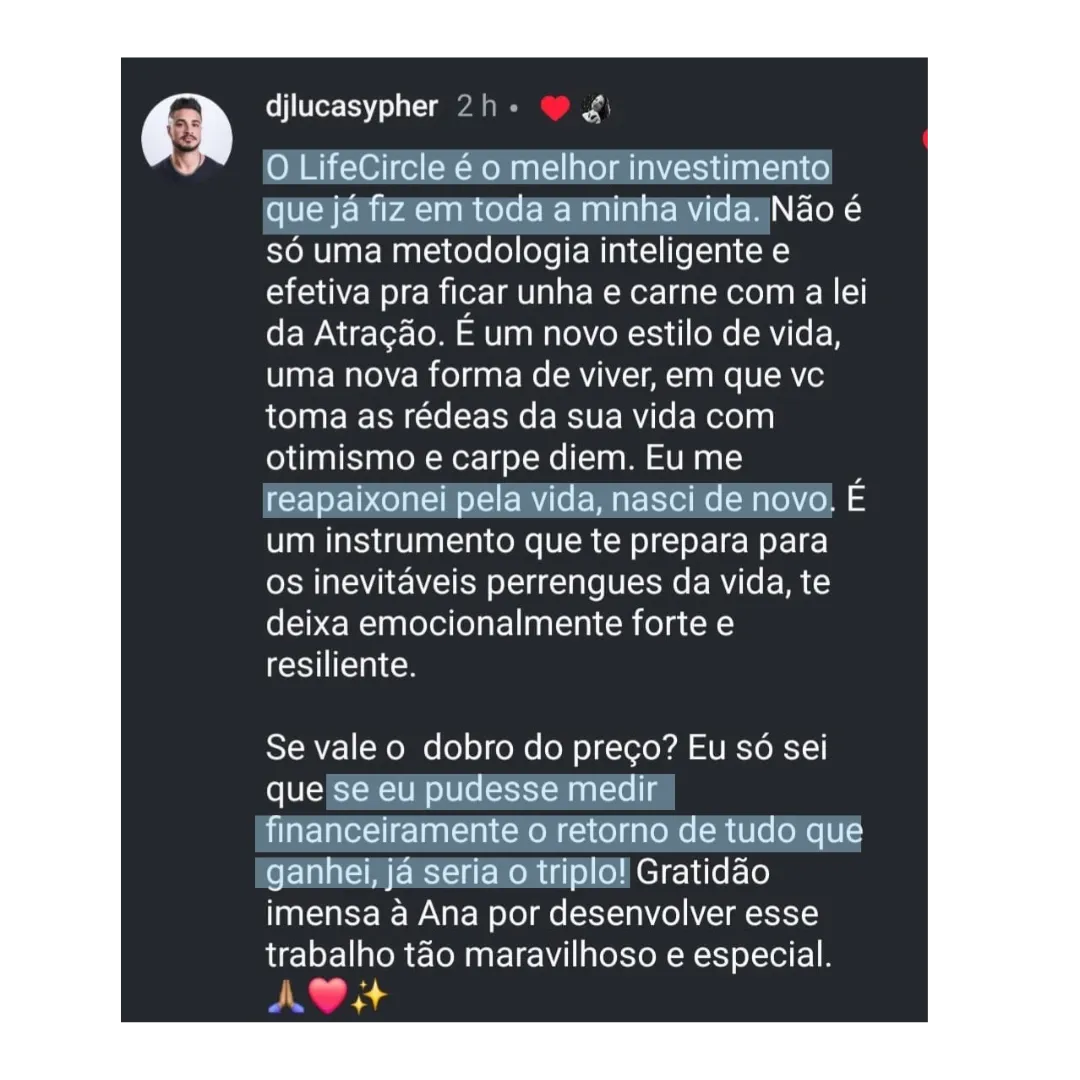Image resolution: width=1080 pixels, height=1080 pixels.
Task: Click the red heart like icon
Action: [555, 108]
